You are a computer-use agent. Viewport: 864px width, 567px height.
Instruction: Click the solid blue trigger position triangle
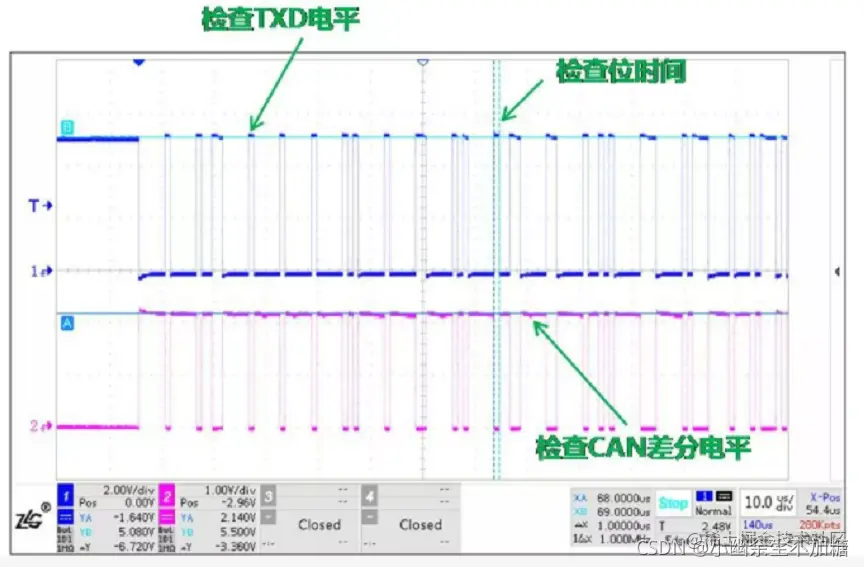(139, 63)
